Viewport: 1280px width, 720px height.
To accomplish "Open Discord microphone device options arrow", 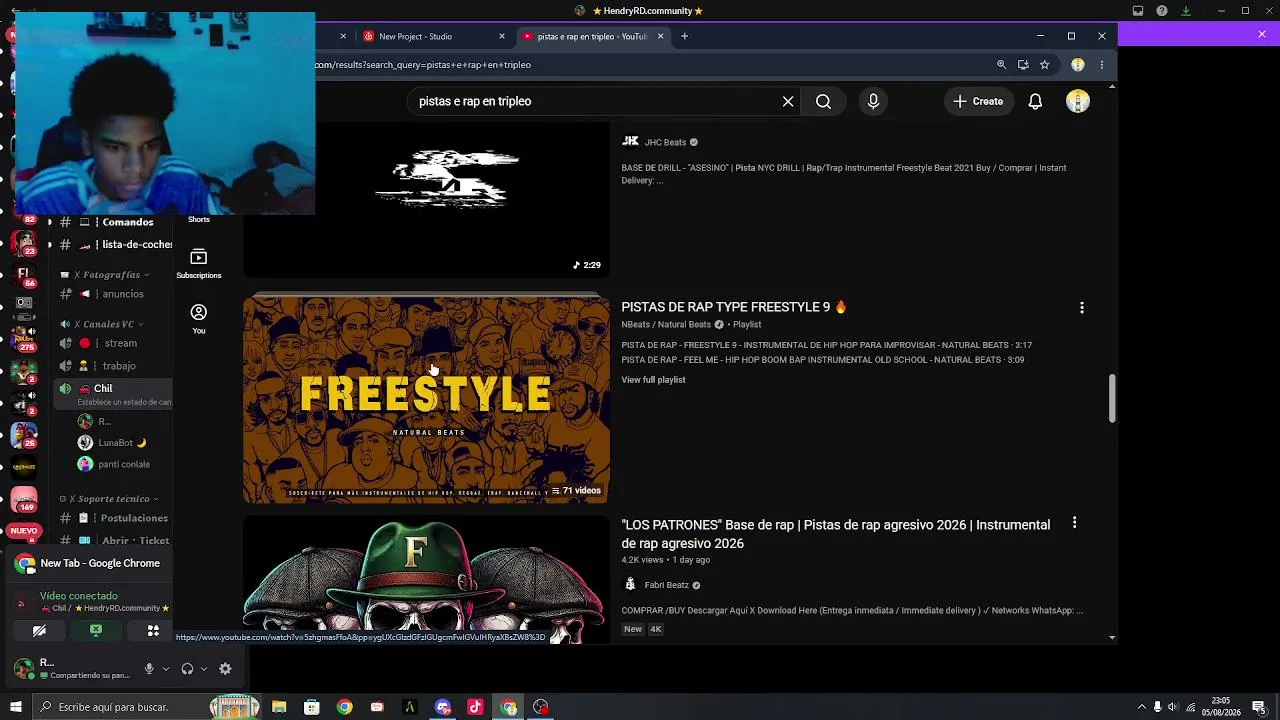I will (165, 669).
